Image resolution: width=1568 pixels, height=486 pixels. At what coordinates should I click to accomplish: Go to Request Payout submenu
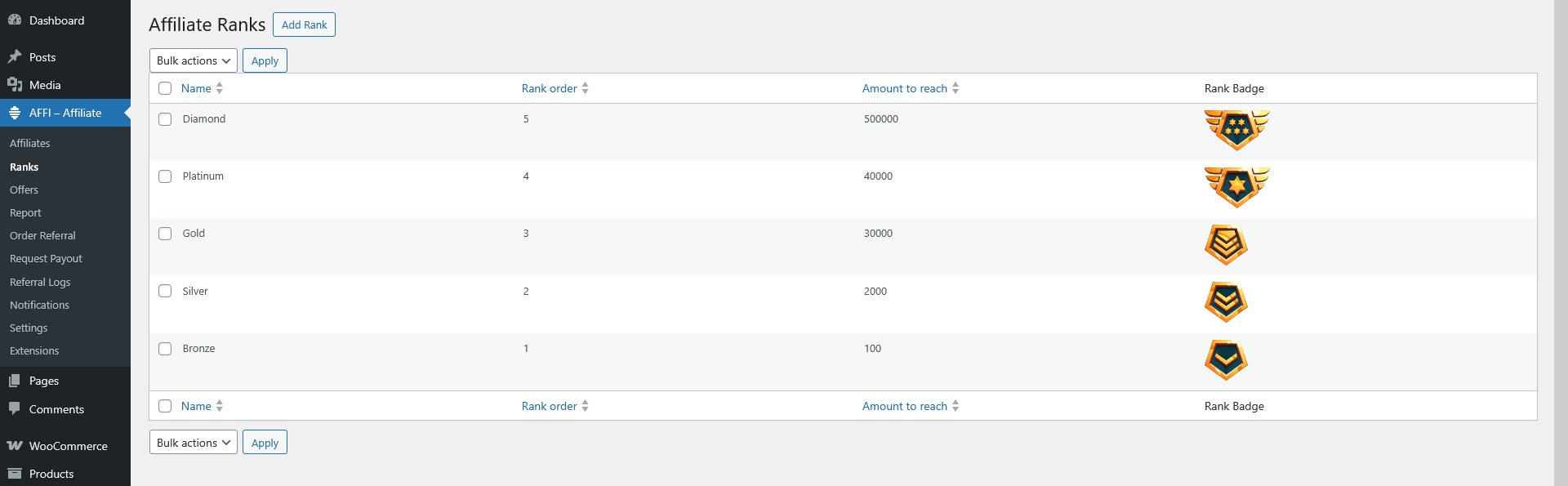(46, 258)
